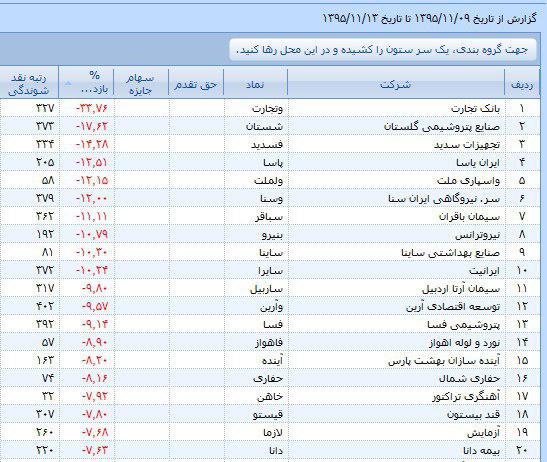Click symbol ساینا

(x=271, y=253)
